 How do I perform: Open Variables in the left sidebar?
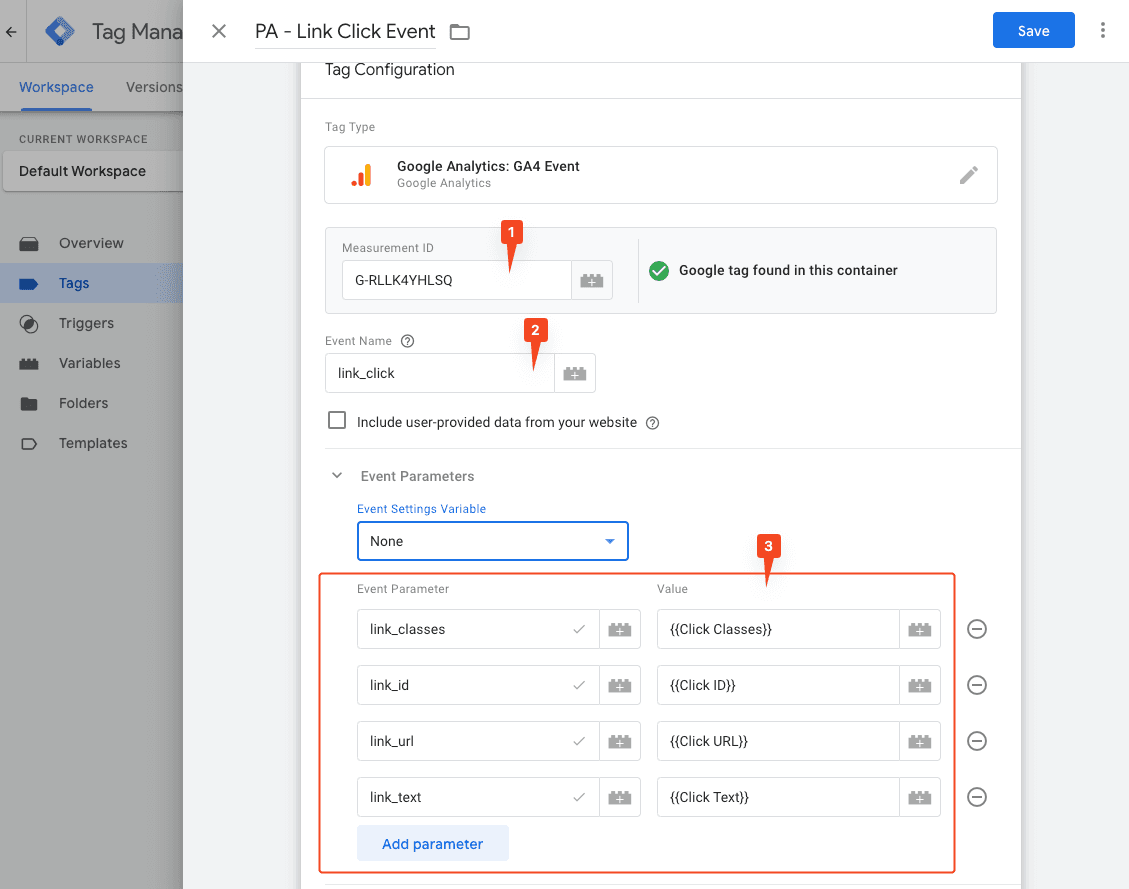pyautogui.click(x=89, y=363)
